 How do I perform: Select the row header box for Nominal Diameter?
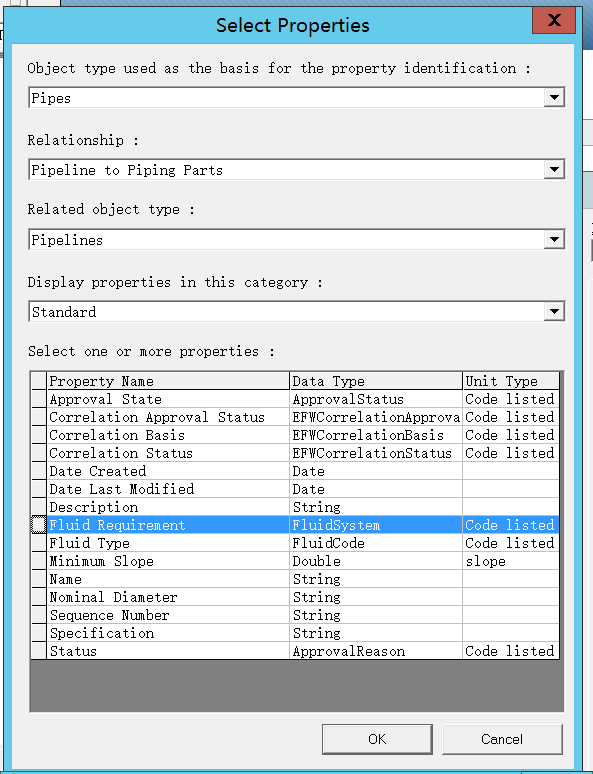coord(39,597)
